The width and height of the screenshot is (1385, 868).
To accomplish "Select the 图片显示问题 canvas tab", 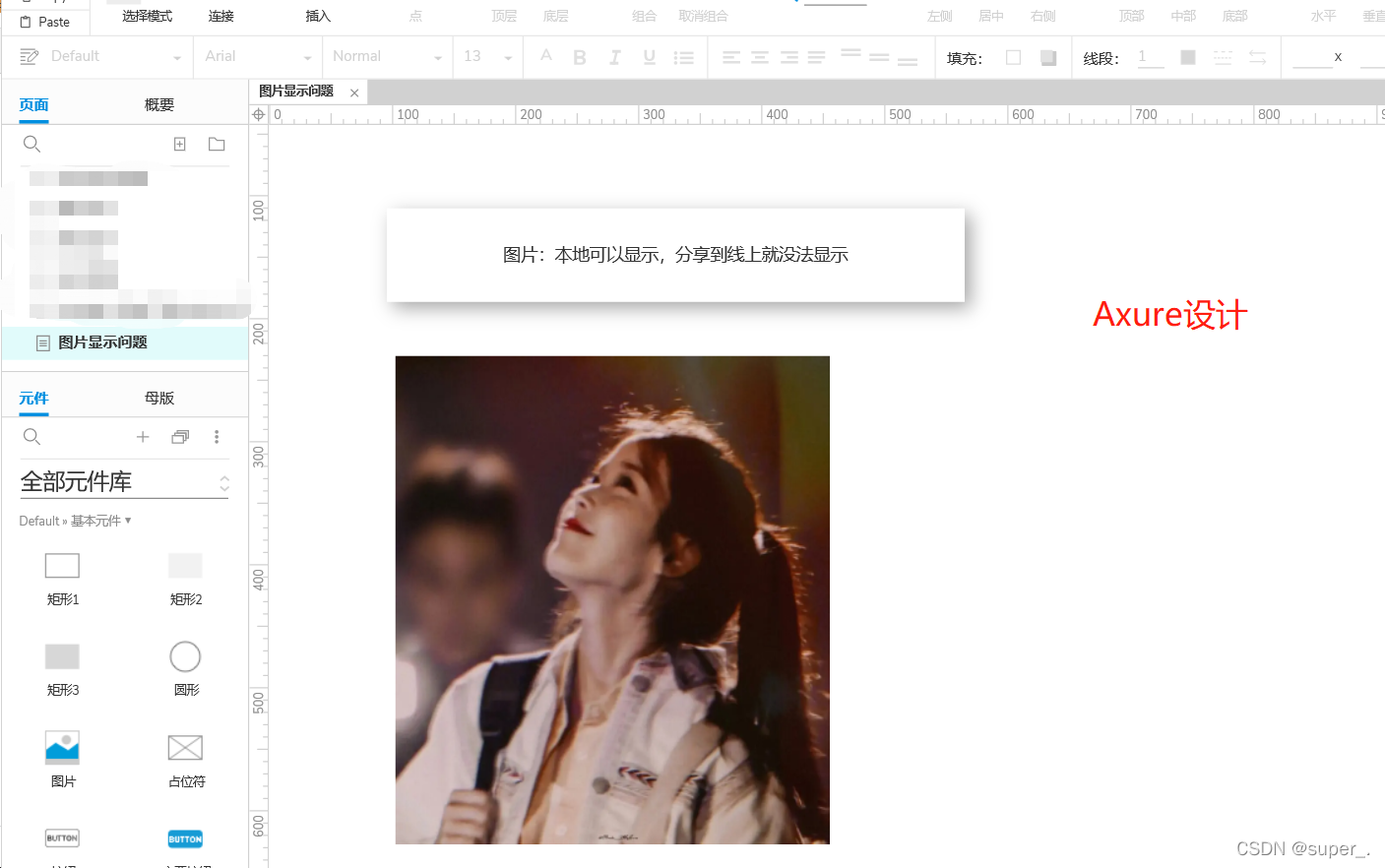I will (296, 92).
